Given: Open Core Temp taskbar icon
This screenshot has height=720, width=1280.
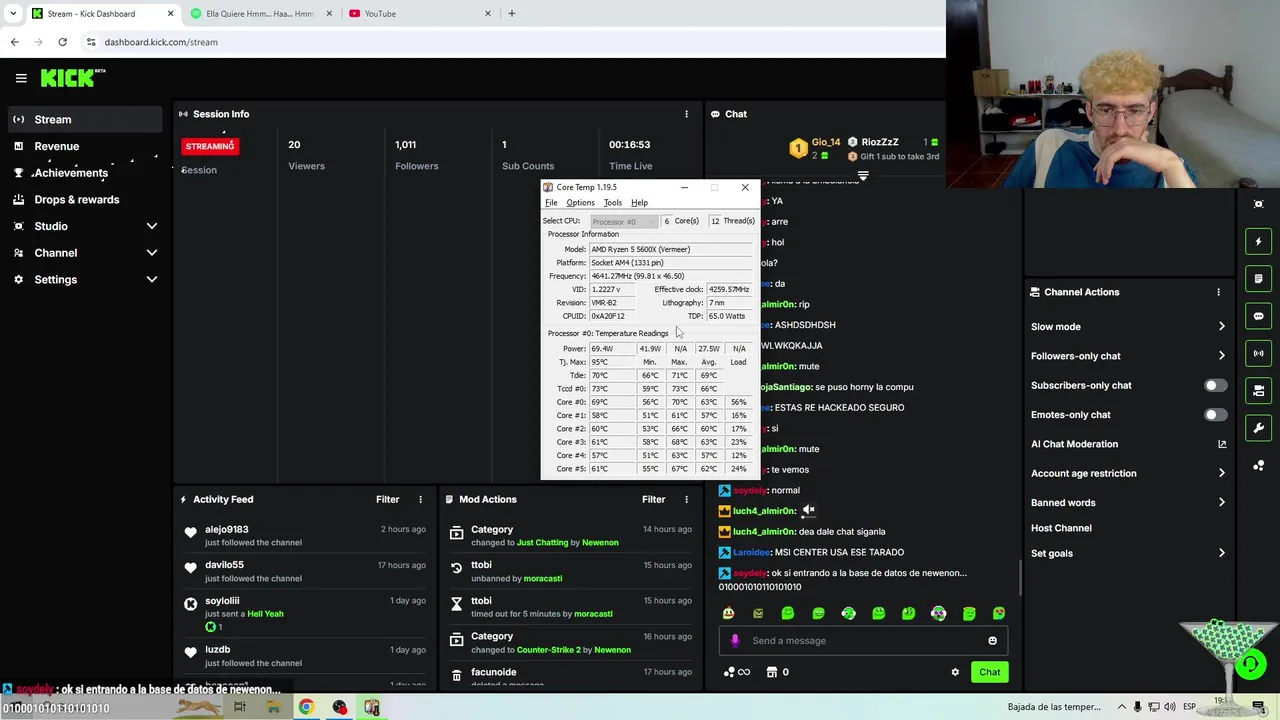Looking at the screenshot, I should 372,707.
